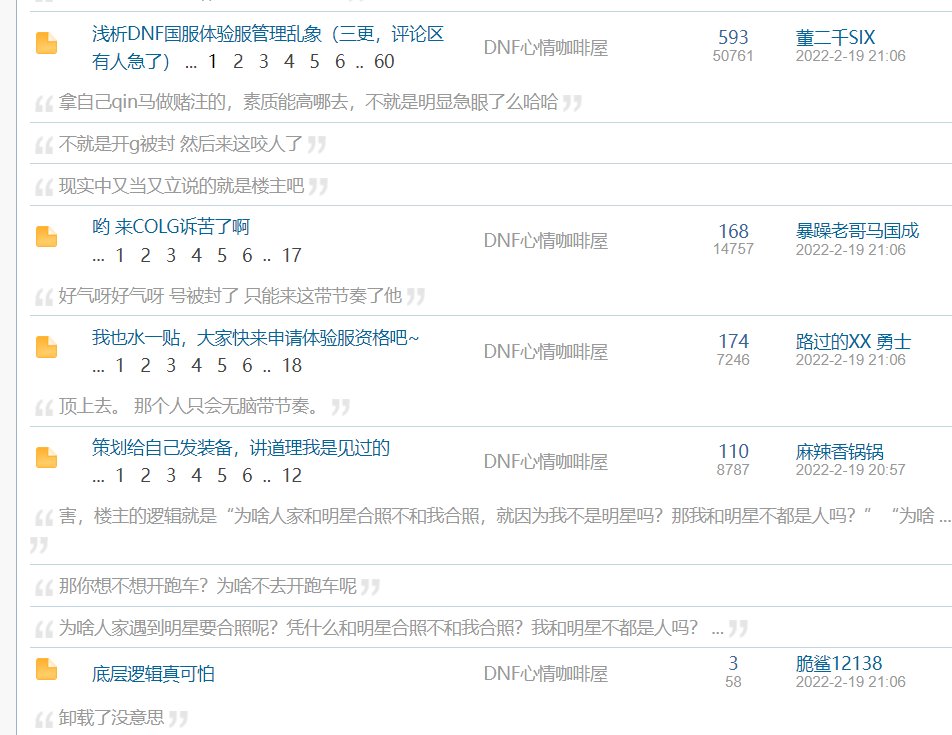Jump to page 1 of 哟 来COLG诉苦了啊
The width and height of the screenshot is (952, 735).
tap(120, 256)
